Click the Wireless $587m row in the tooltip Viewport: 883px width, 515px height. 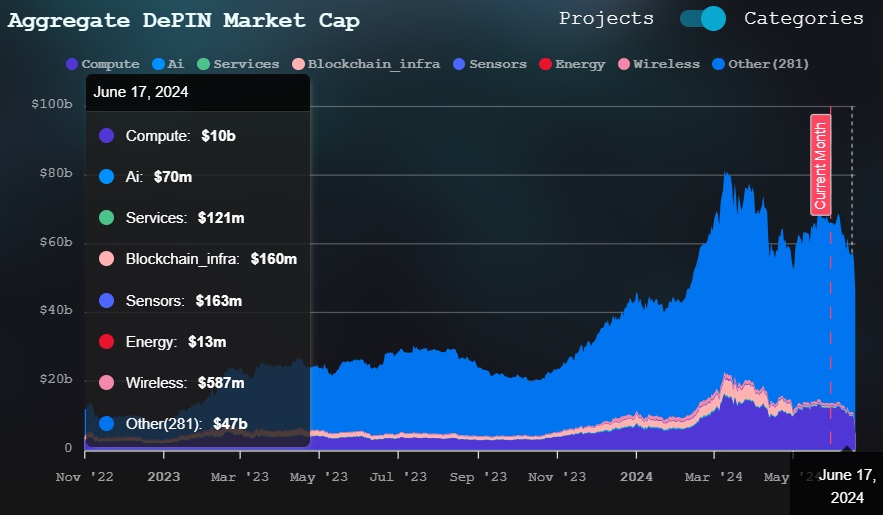coord(185,382)
